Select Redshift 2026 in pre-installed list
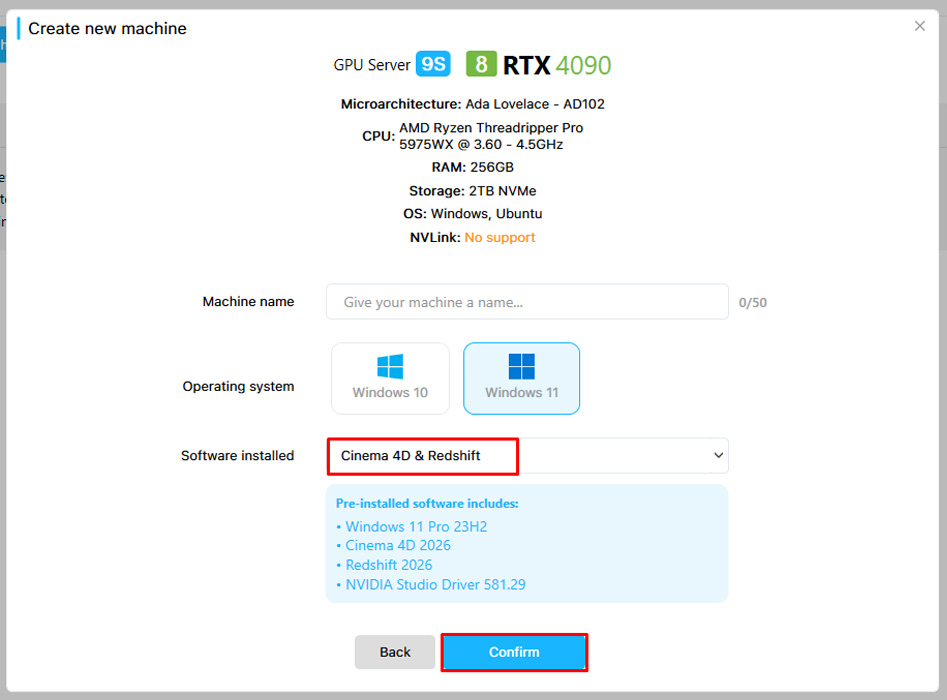This screenshot has height=700, width=947. point(389,565)
